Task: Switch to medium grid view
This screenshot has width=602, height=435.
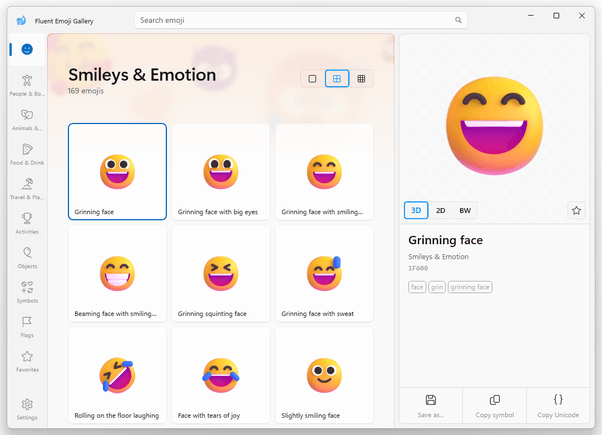Action: click(337, 79)
